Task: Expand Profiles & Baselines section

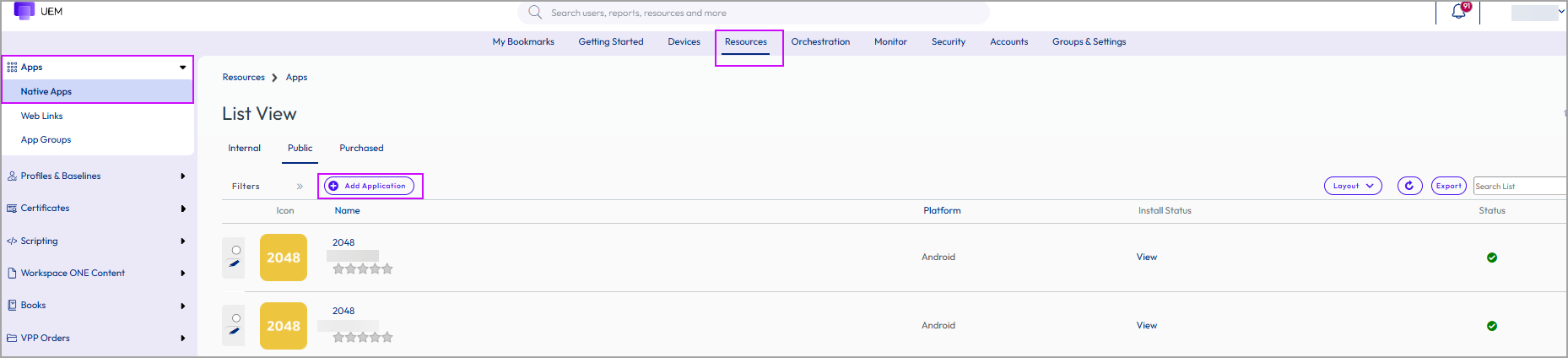Action: [183, 176]
